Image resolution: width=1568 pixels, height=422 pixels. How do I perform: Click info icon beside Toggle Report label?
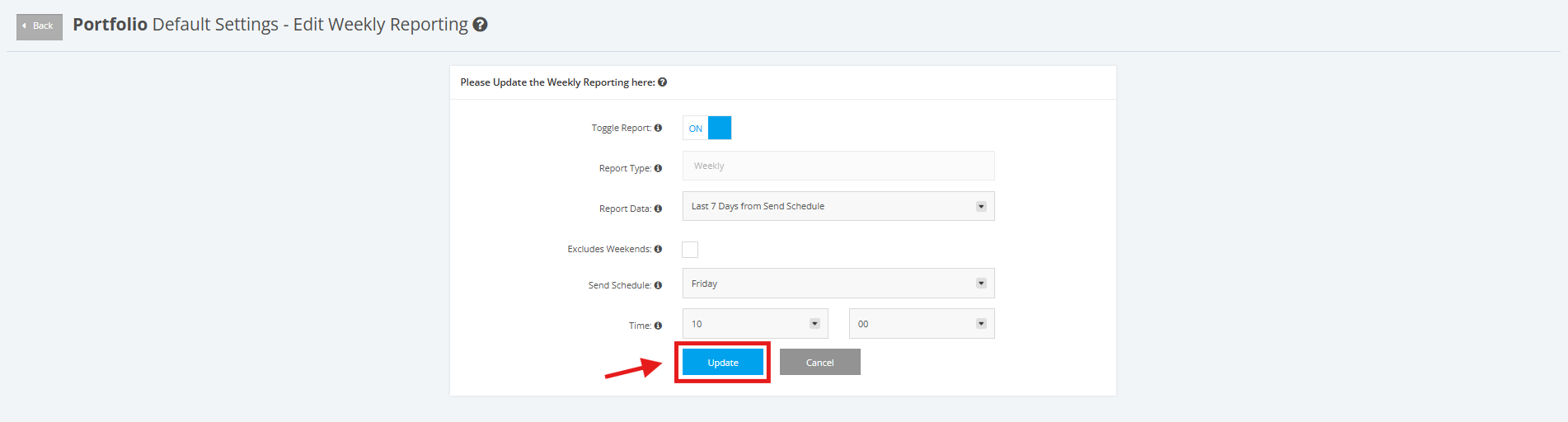point(658,128)
